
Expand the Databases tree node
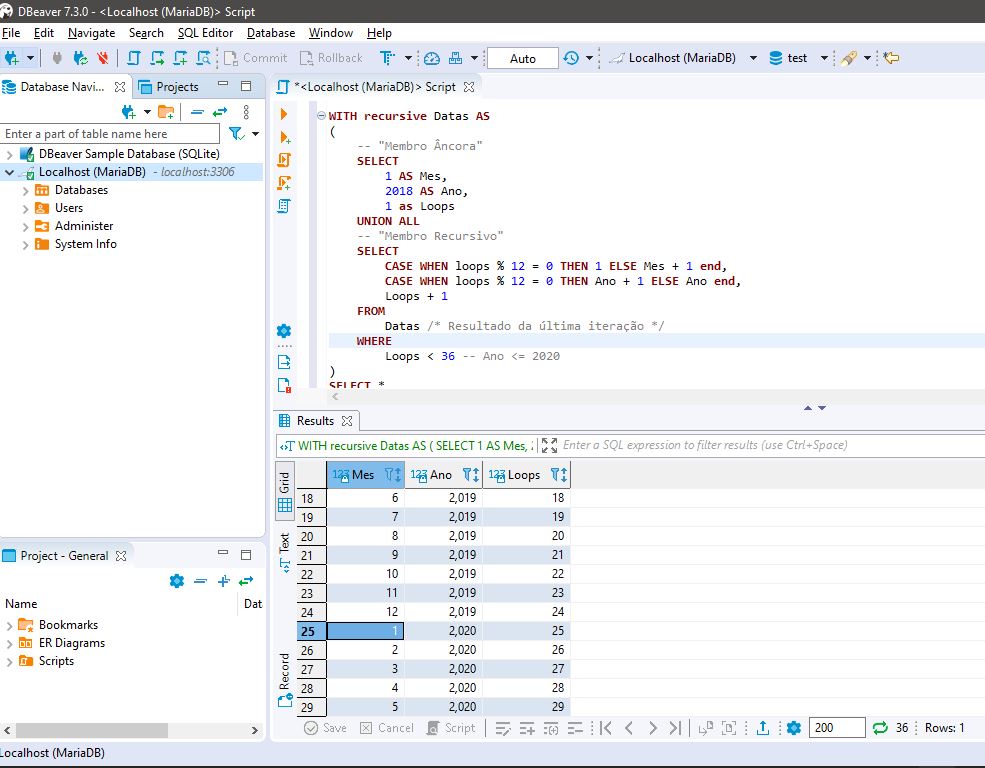26,190
